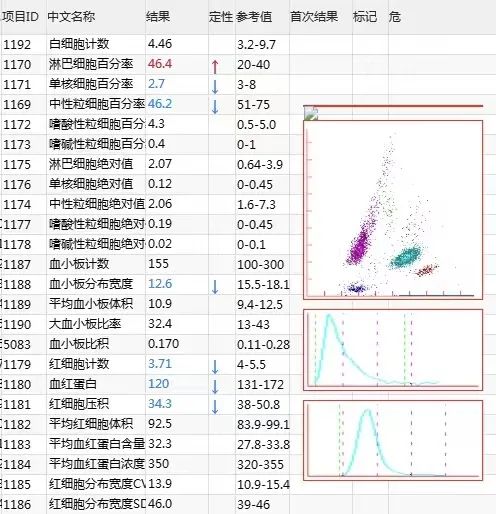Click the blue down arrow for 单核细胞百分率
This screenshot has width=496, height=514.
215,86
